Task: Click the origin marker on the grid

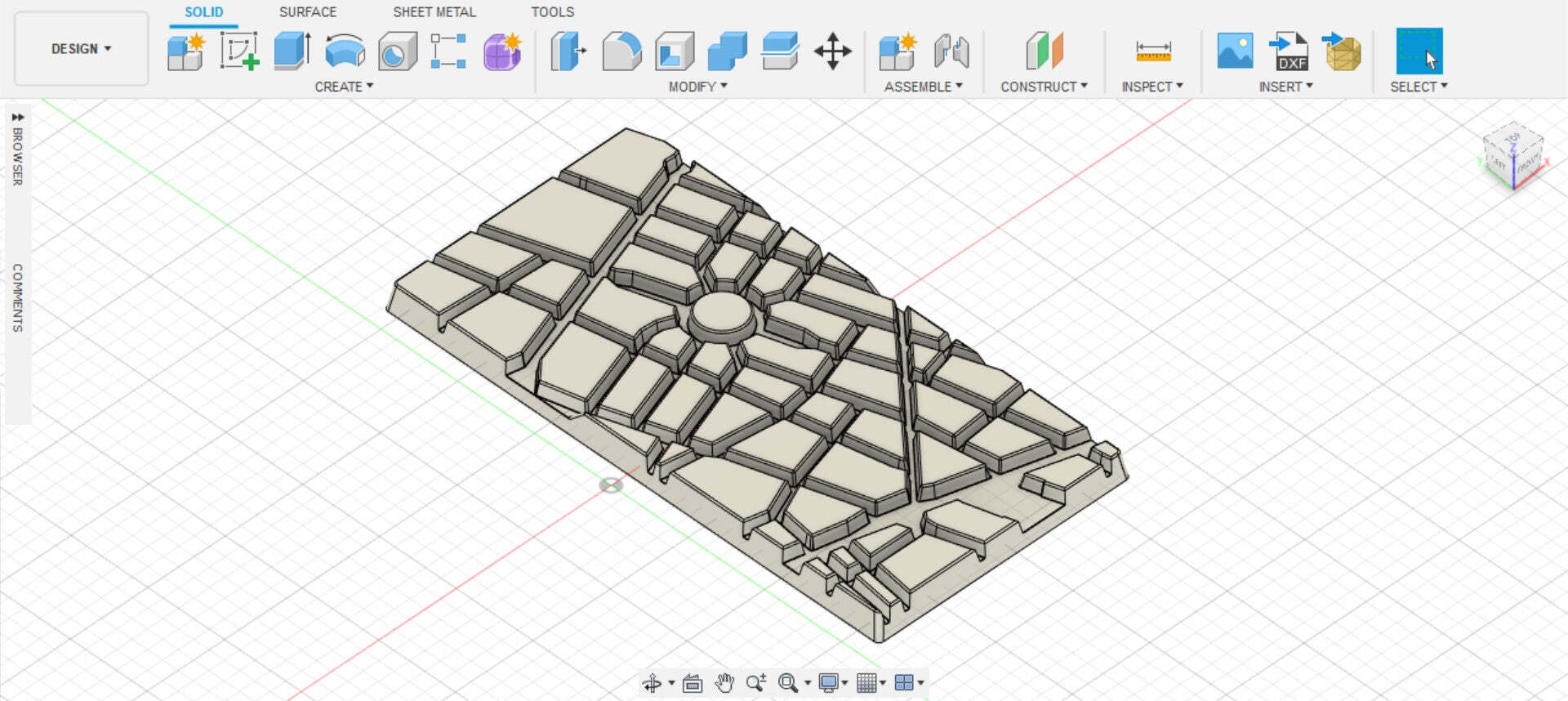Action: (611, 485)
